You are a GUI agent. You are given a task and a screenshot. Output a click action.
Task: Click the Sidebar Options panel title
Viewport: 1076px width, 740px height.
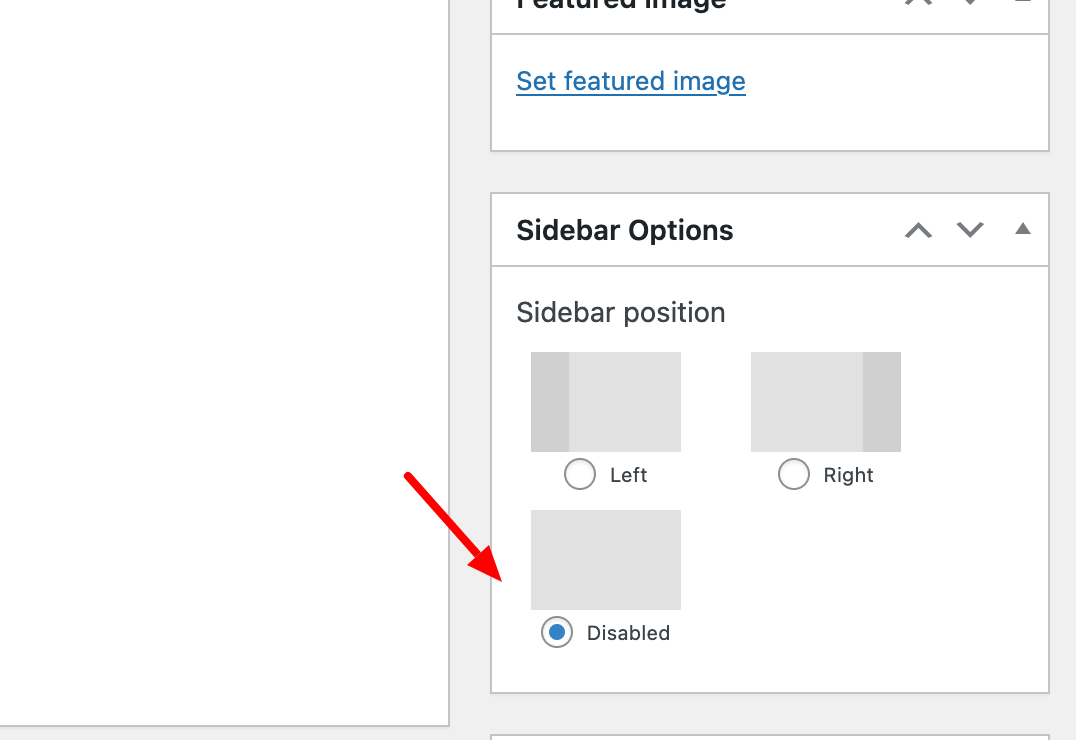625,231
